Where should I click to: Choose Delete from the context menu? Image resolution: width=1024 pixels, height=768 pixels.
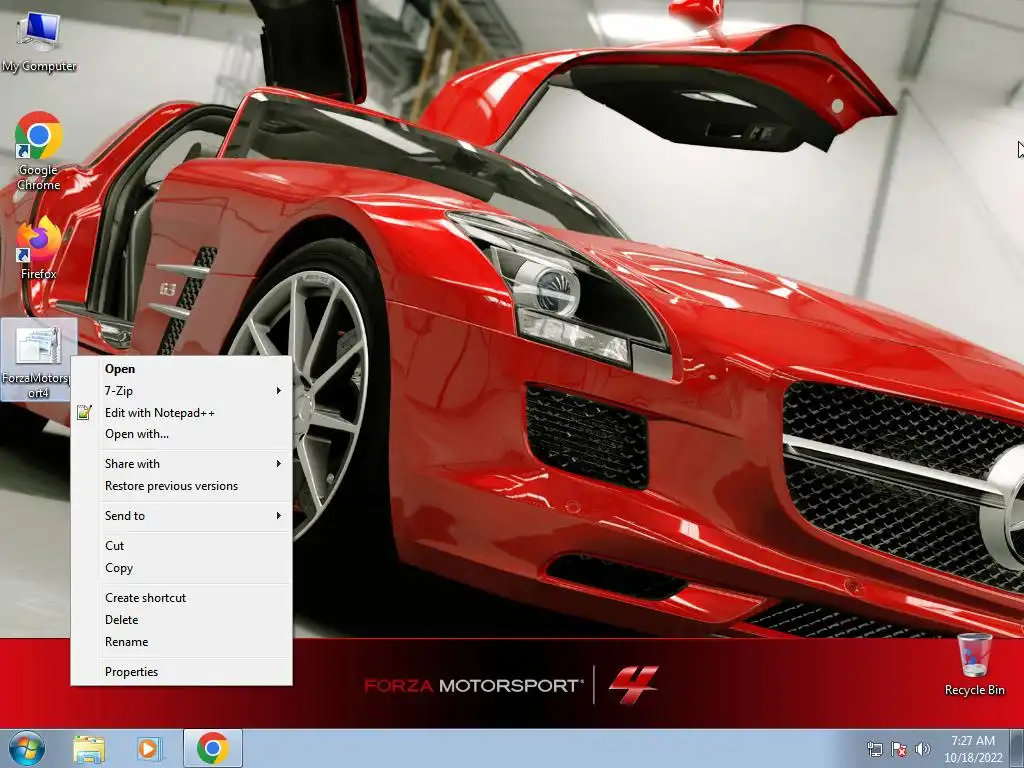click(x=182, y=620)
